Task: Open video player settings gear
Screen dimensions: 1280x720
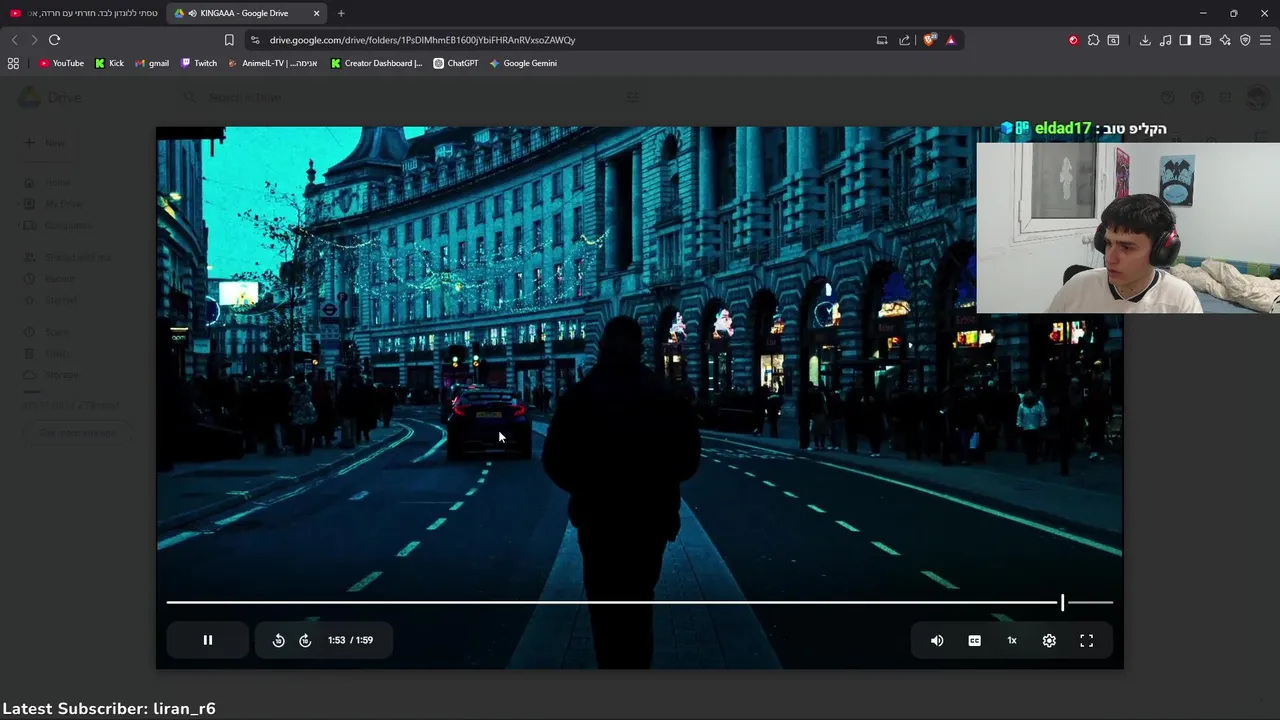Action: 1049,640
